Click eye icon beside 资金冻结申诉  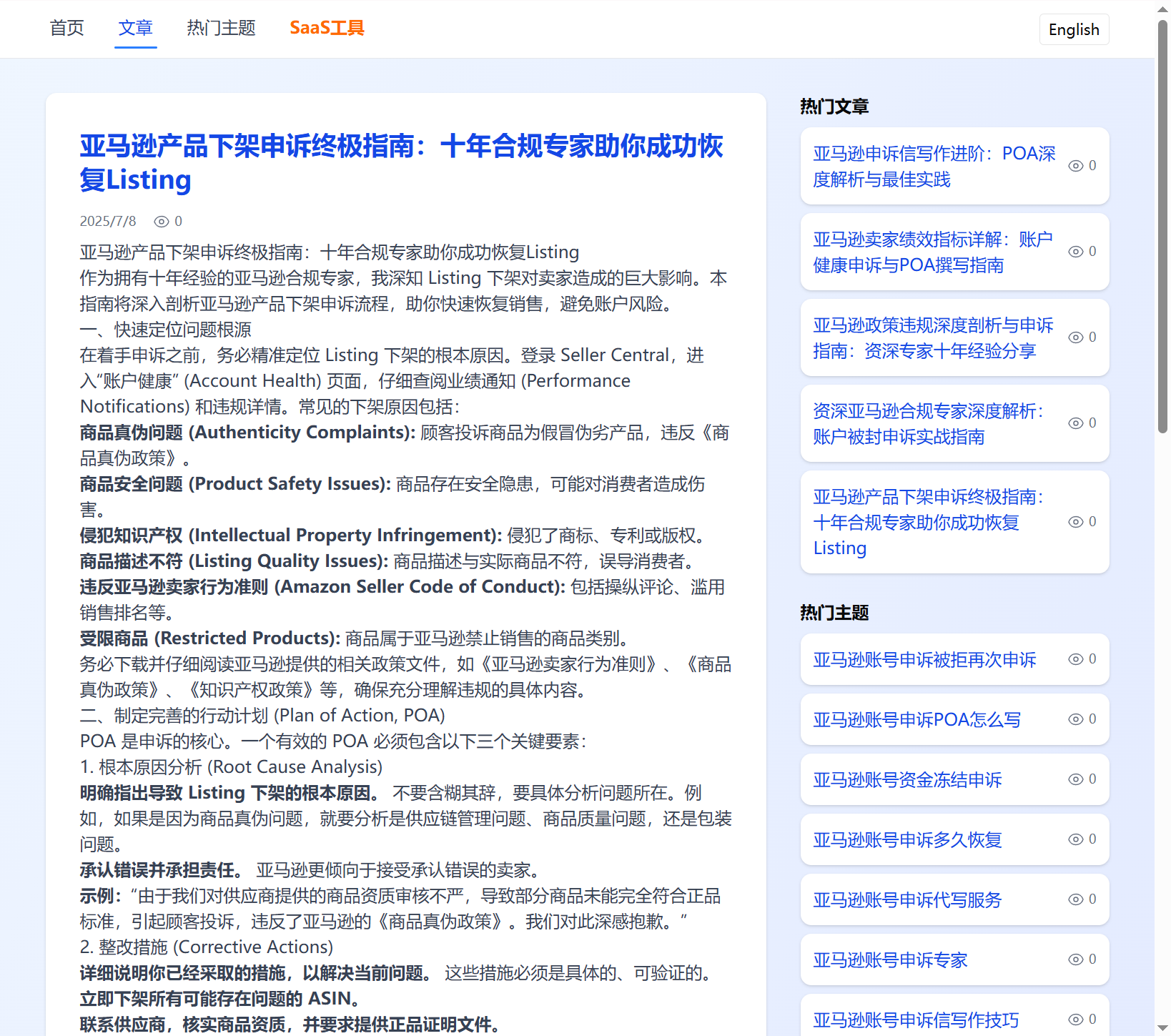[1076, 779]
